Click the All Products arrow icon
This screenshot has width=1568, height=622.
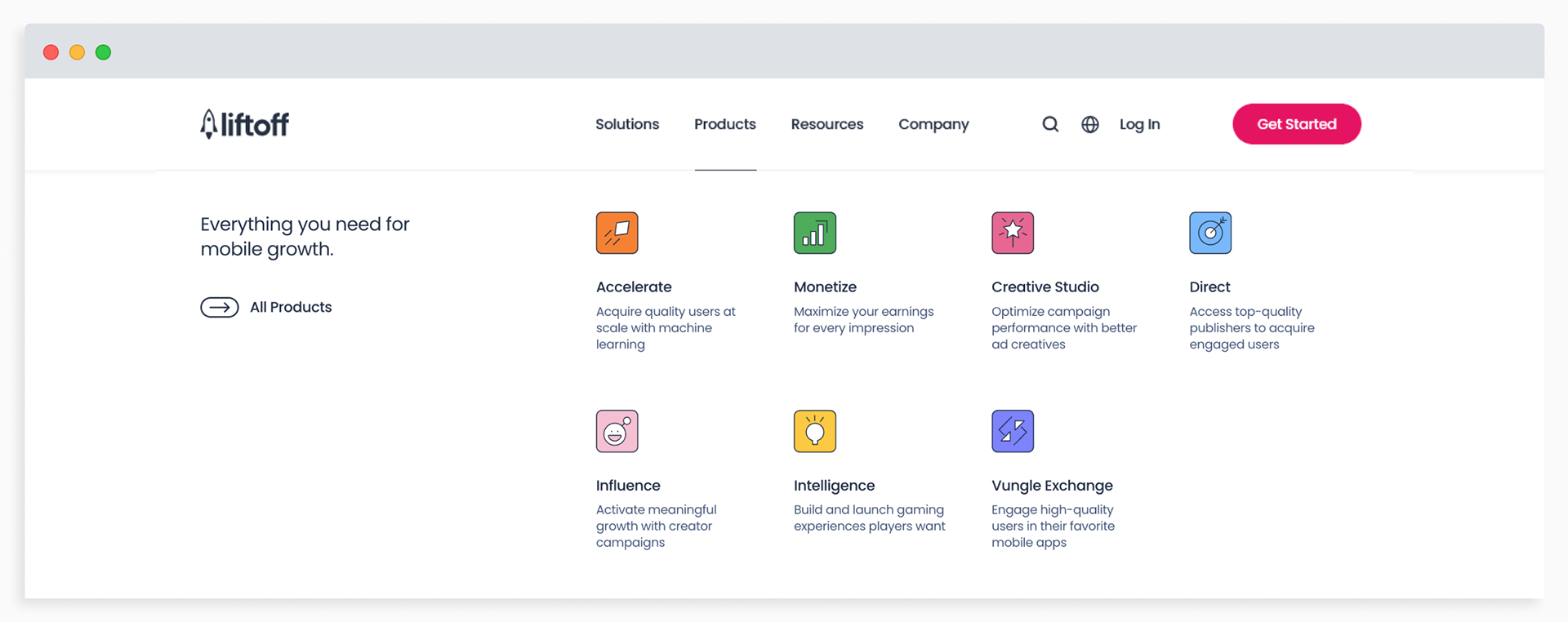click(x=220, y=307)
